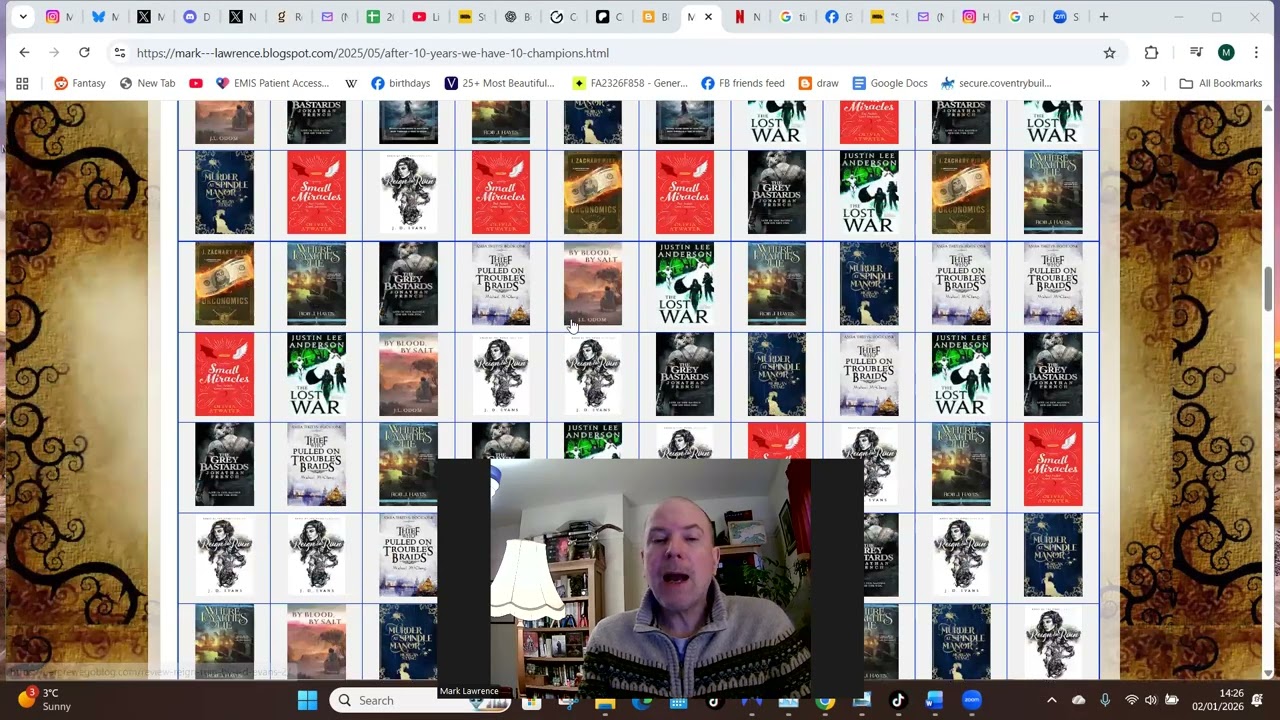This screenshot has width=1280, height=720.
Task: Open OneDrive cloud tray icon
Action: click(1079, 700)
